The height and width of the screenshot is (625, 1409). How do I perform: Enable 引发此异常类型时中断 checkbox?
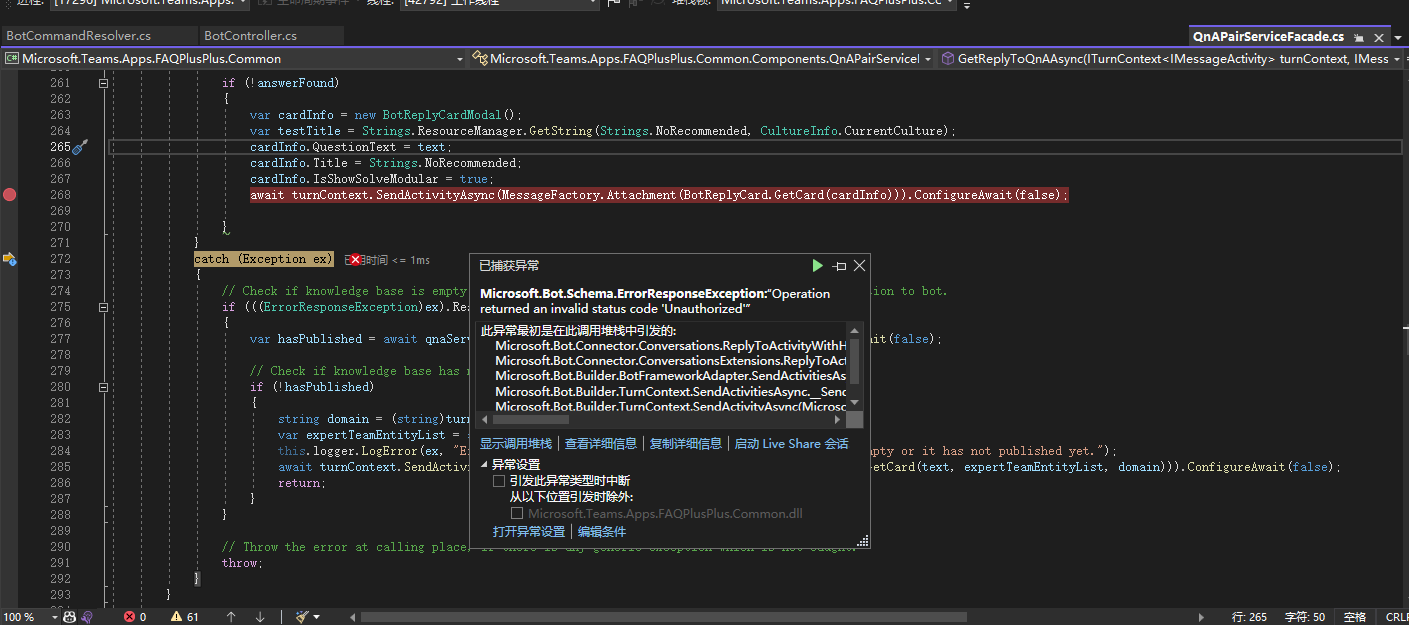pyautogui.click(x=500, y=481)
